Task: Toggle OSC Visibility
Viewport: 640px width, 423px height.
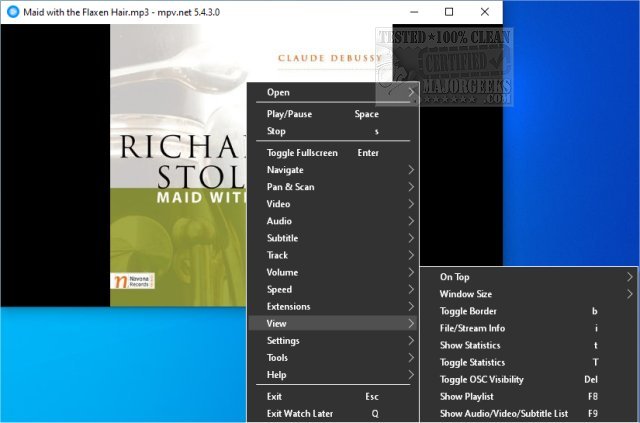Action: [529, 380]
